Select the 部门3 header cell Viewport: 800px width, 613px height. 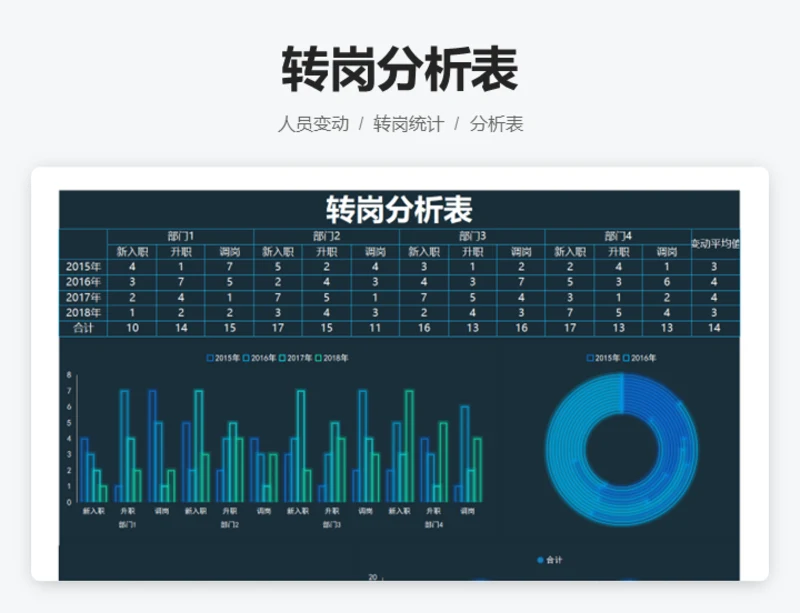pyautogui.click(x=472, y=236)
